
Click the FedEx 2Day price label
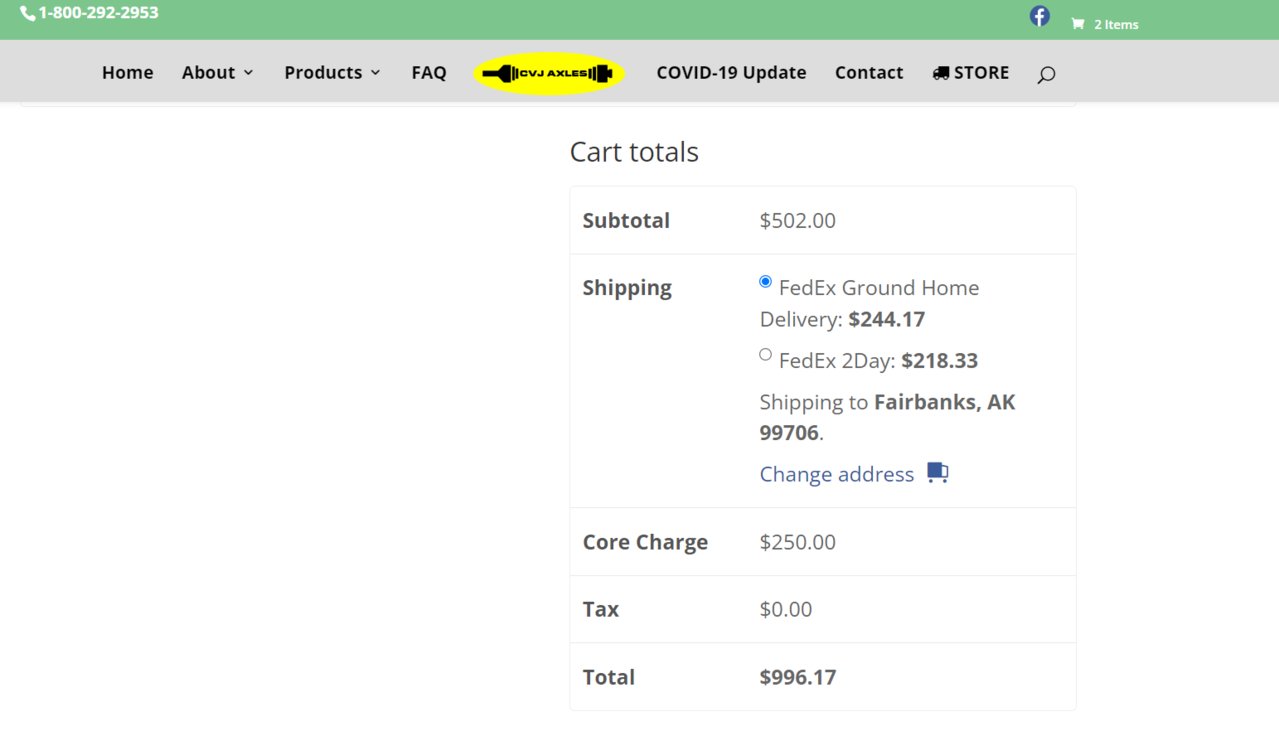click(939, 361)
